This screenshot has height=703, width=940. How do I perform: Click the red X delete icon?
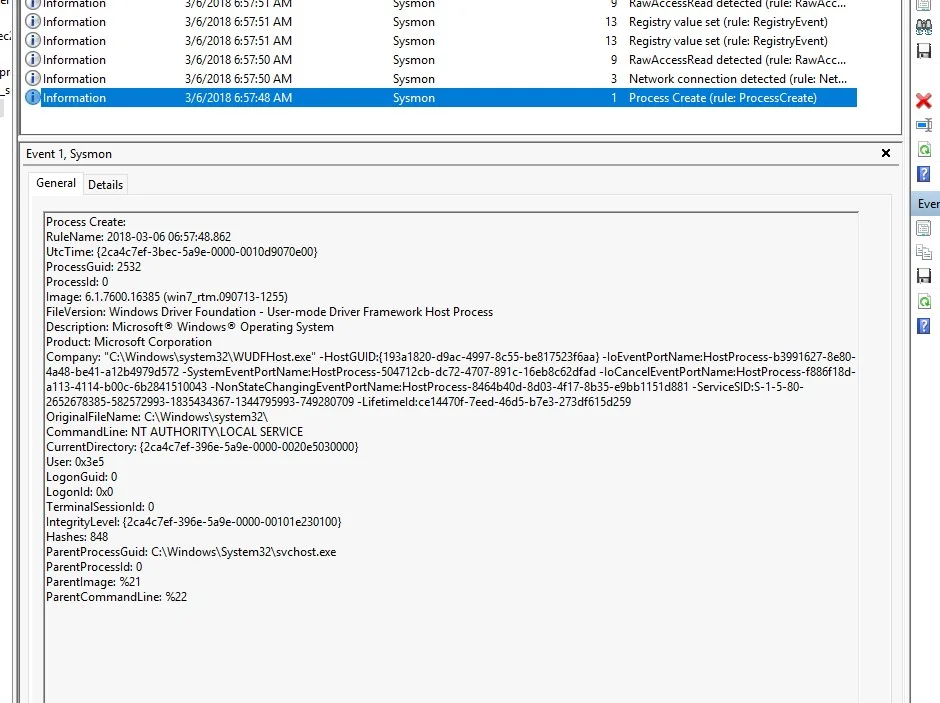(925, 101)
